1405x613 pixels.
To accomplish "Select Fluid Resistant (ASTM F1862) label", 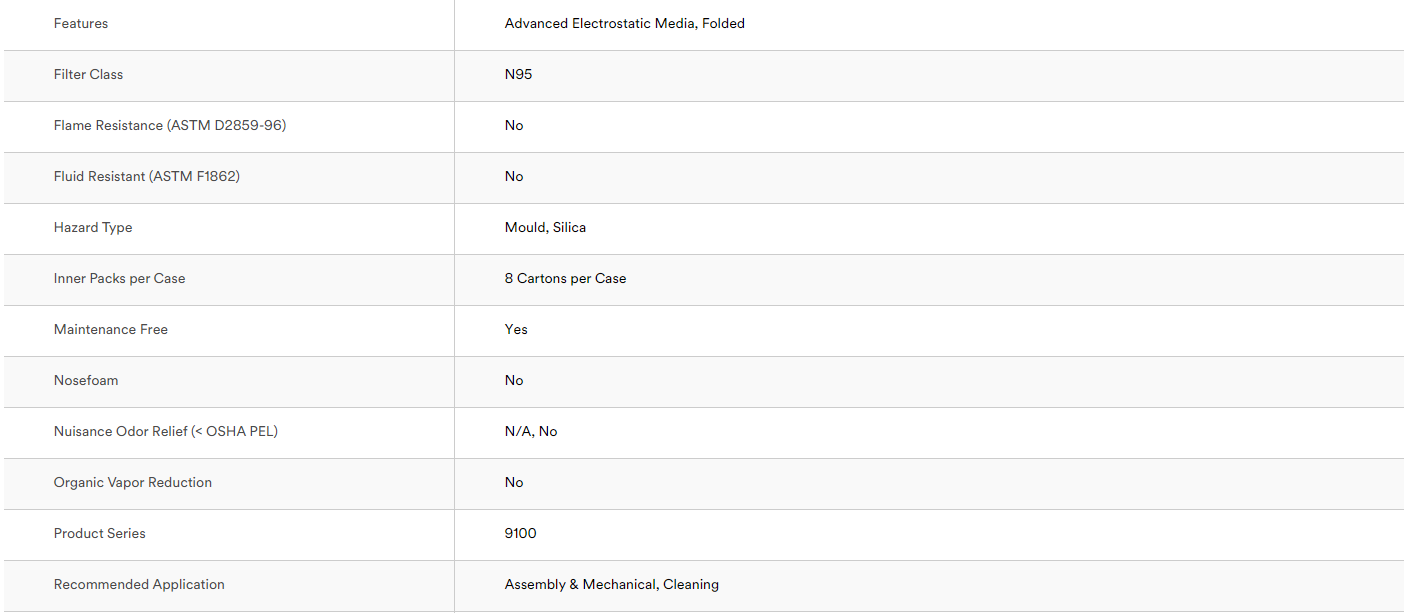I will (x=147, y=176).
